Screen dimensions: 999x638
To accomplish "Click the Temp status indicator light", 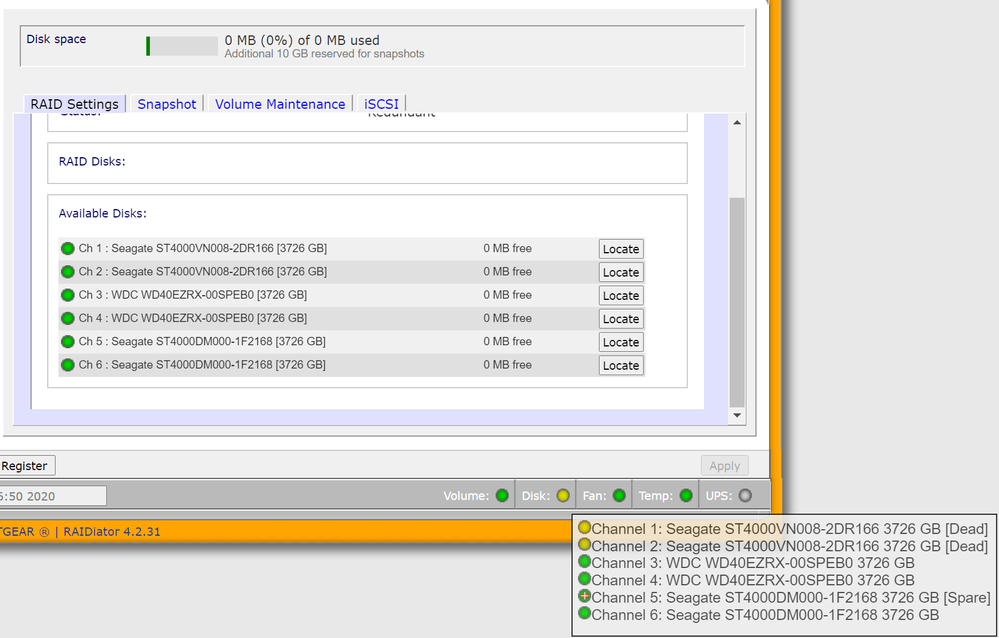I will 686,495.
